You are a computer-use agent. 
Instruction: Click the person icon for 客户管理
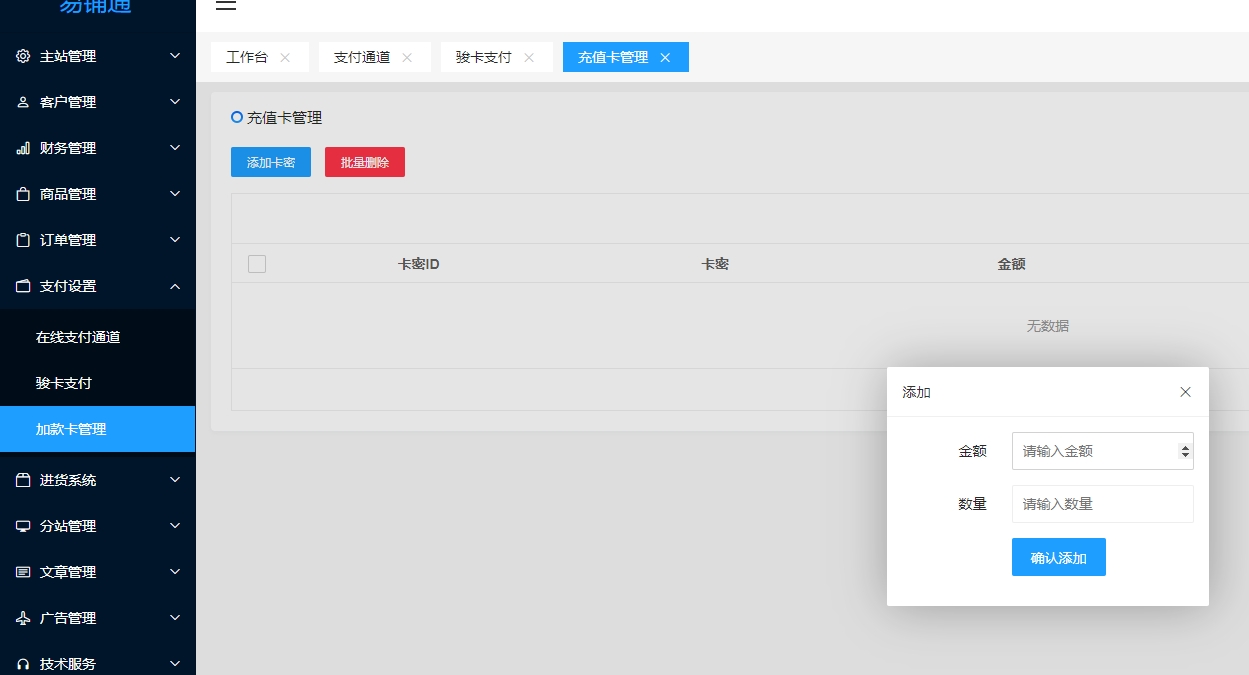(23, 102)
